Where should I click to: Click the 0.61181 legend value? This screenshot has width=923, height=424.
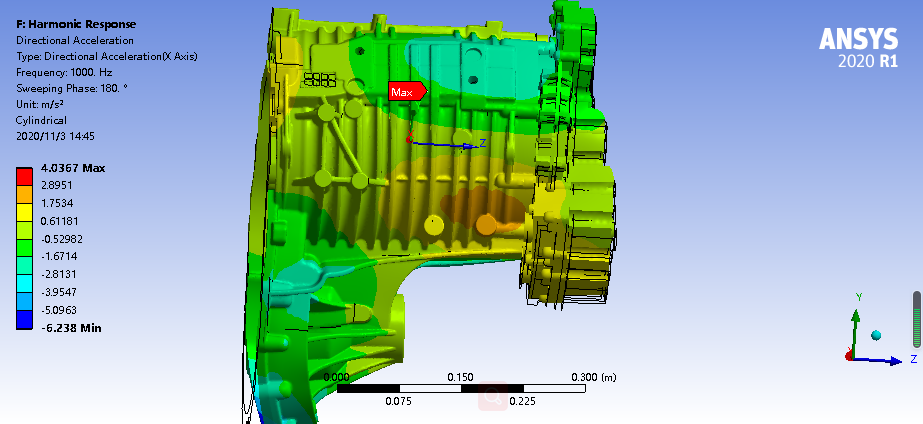62,220
